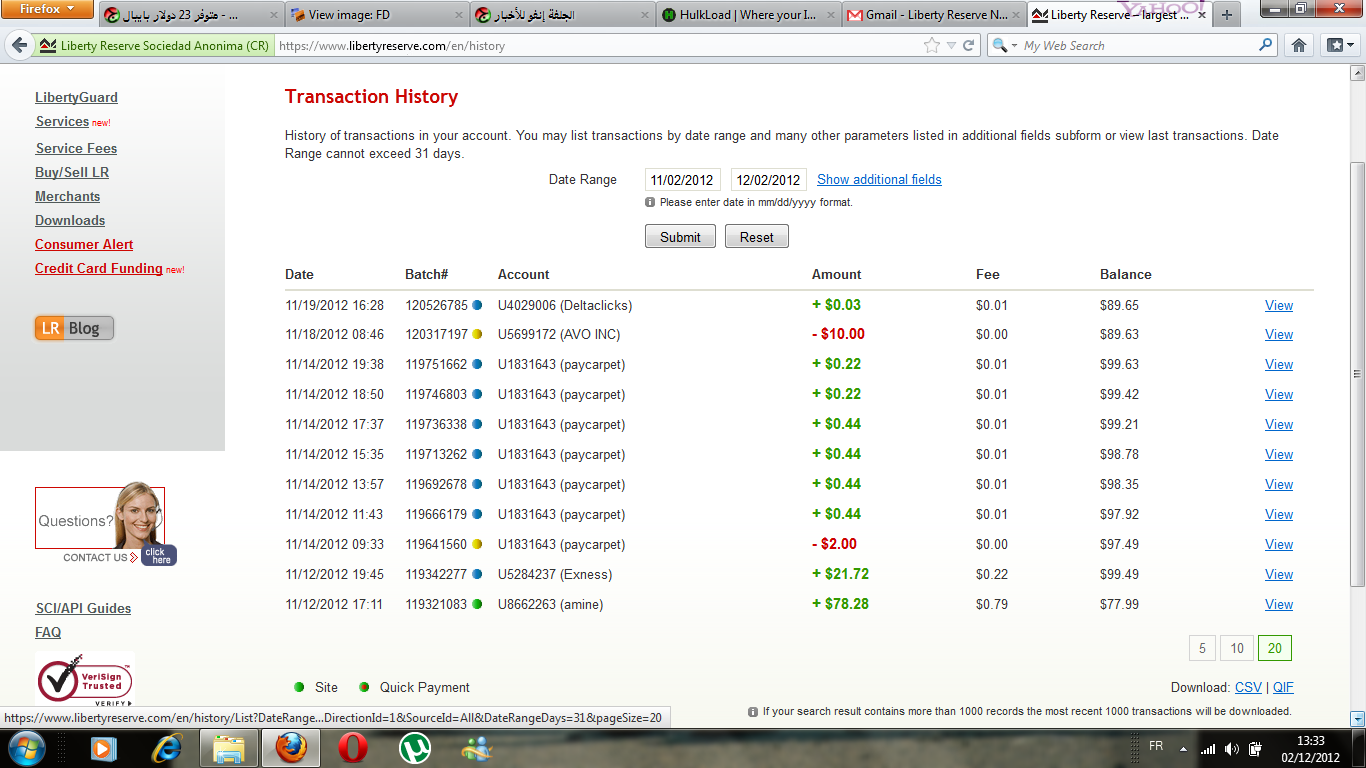Click the Submit button
Viewport: 1366px width, 768px height.
(680, 237)
